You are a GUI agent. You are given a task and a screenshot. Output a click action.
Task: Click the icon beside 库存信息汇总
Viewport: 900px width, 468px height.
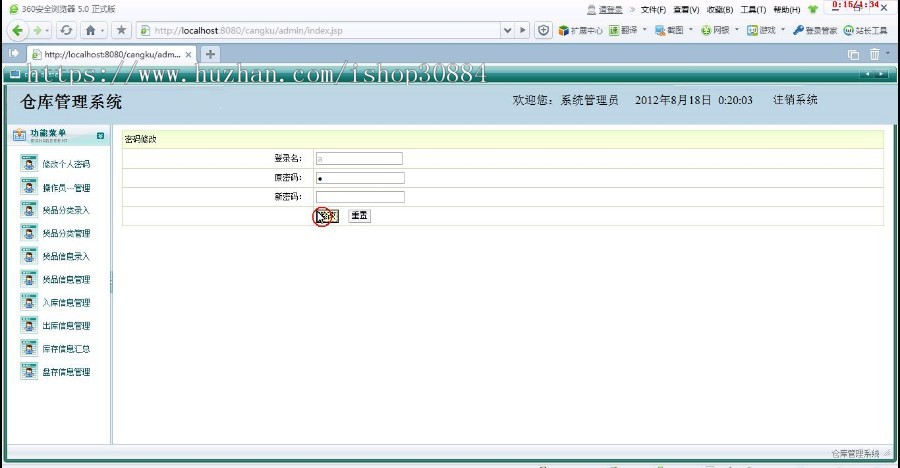pyautogui.click(x=29, y=348)
